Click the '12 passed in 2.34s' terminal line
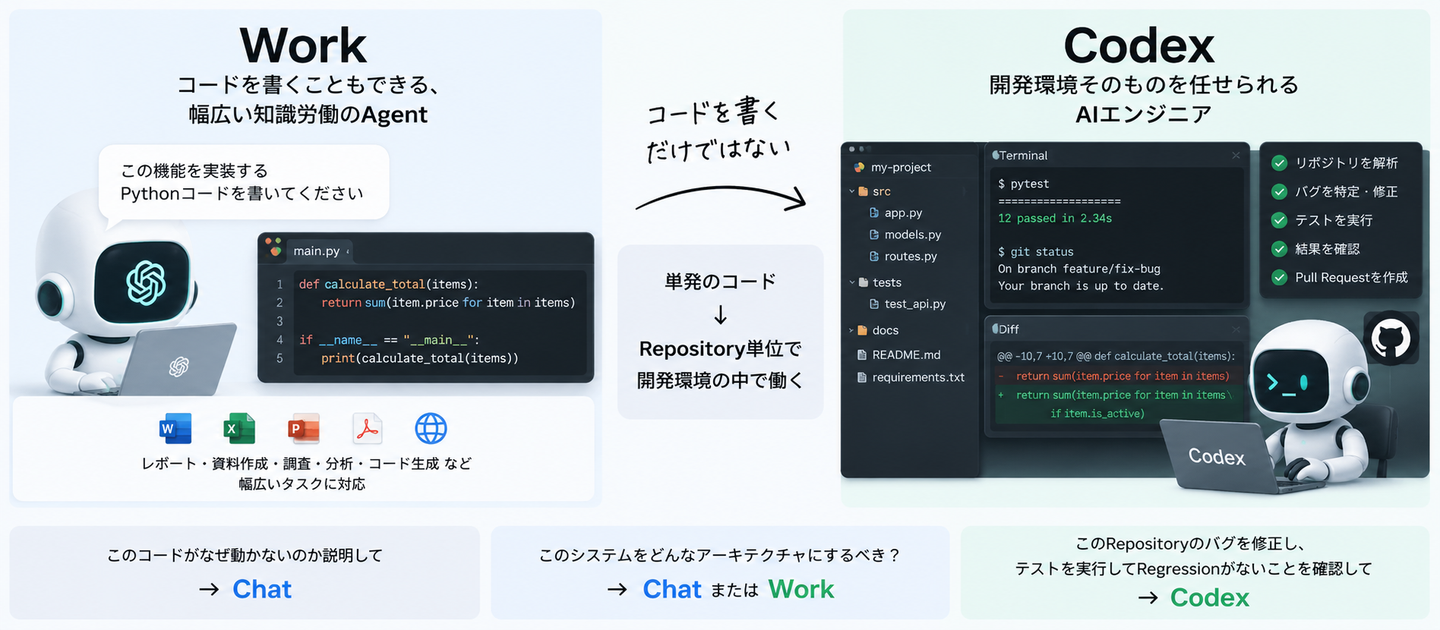 tap(1055, 218)
